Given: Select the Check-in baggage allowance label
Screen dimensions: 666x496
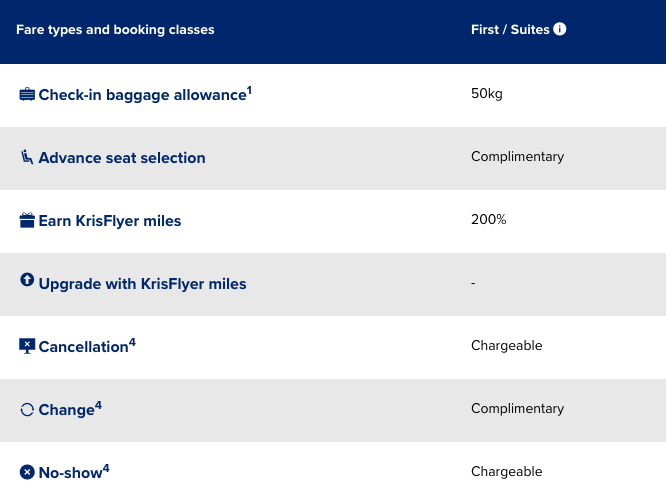Looking at the screenshot, I should (142, 95).
